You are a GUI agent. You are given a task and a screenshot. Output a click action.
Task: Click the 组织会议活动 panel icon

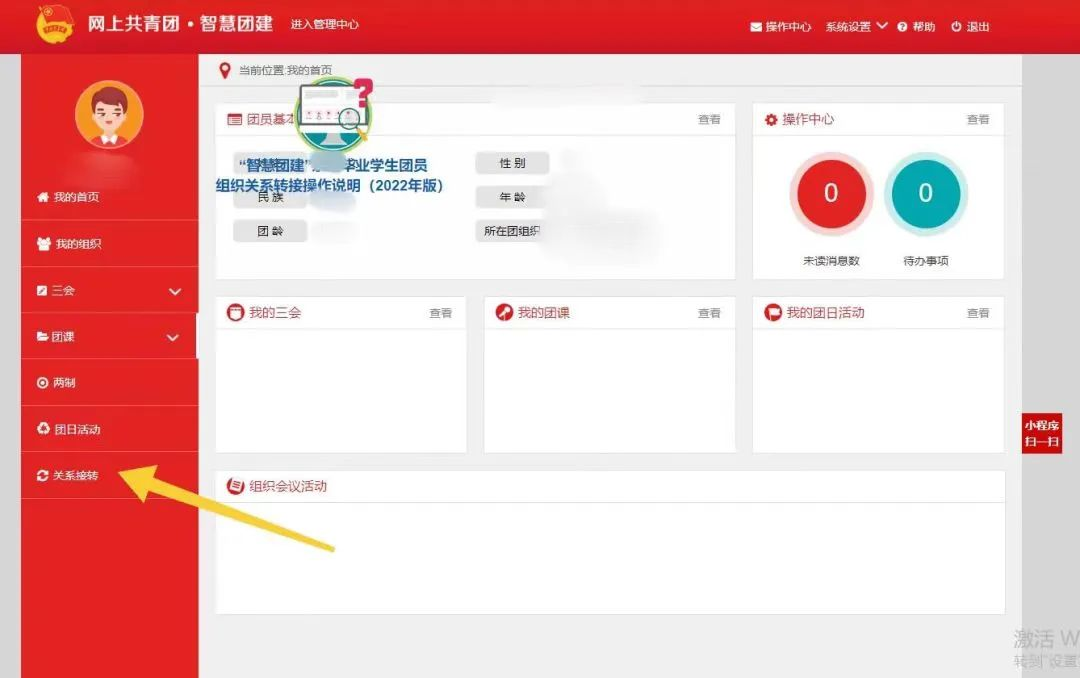tap(236, 486)
